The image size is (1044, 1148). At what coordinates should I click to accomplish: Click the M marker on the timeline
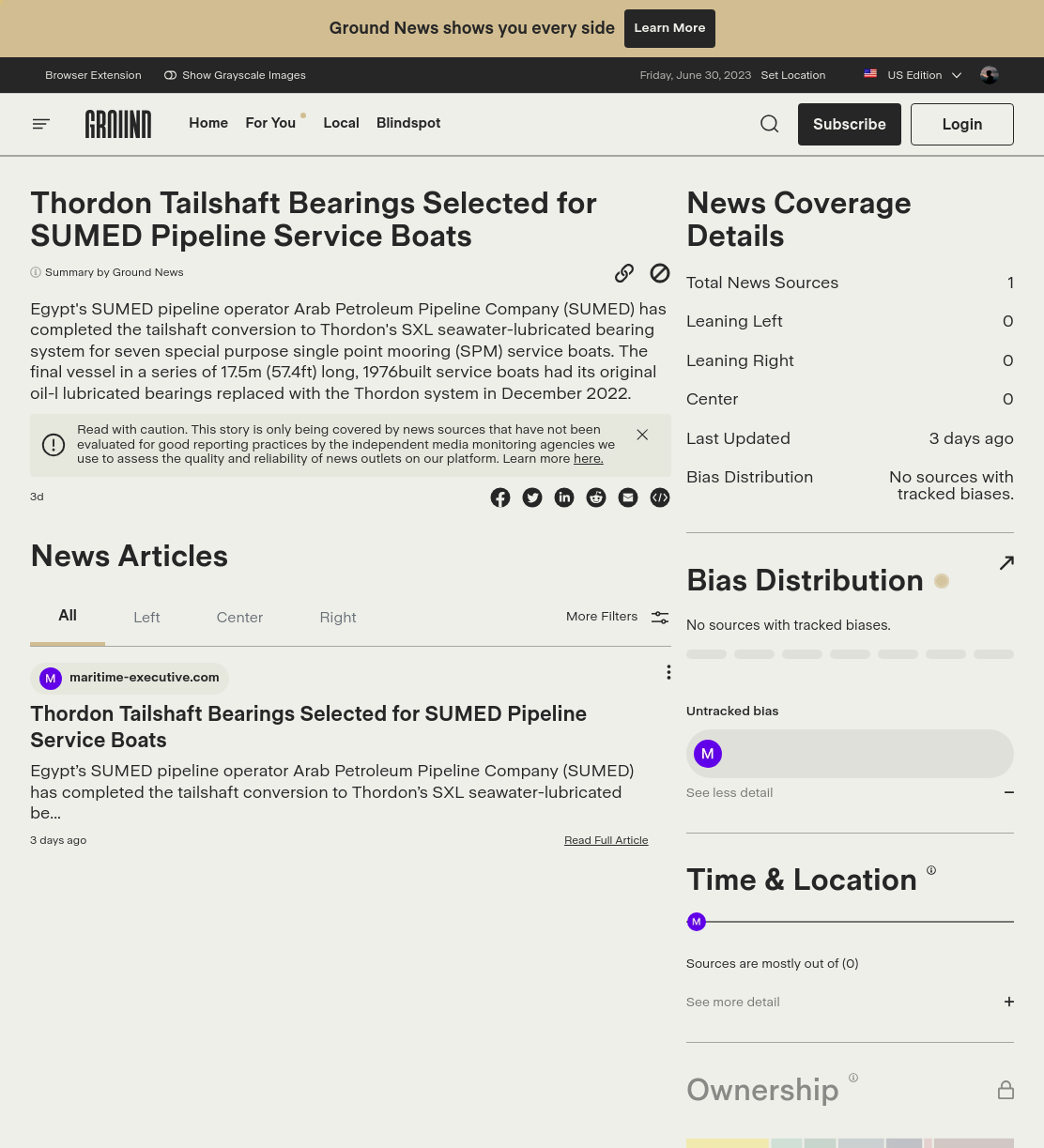tap(697, 922)
